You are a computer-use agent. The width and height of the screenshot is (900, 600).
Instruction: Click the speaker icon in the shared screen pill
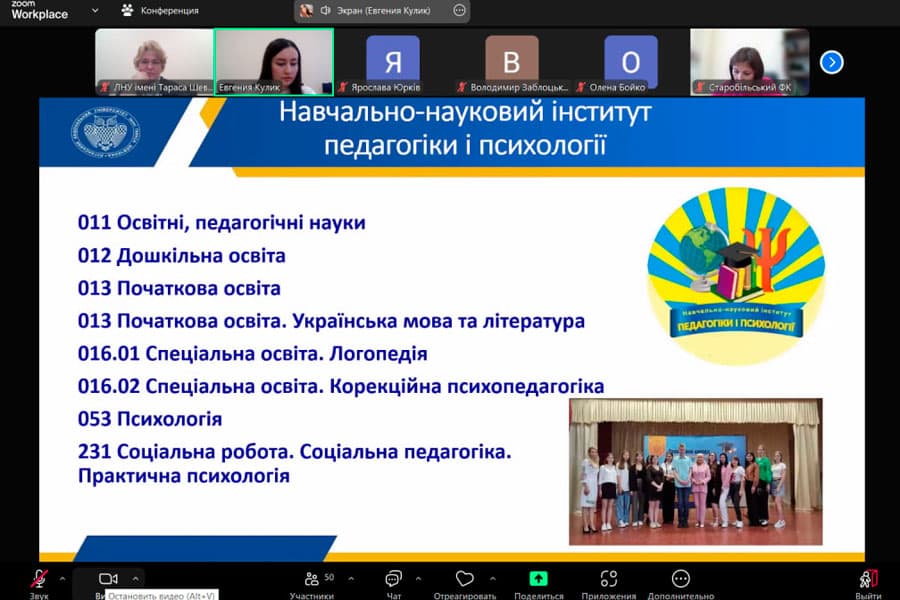(x=324, y=10)
